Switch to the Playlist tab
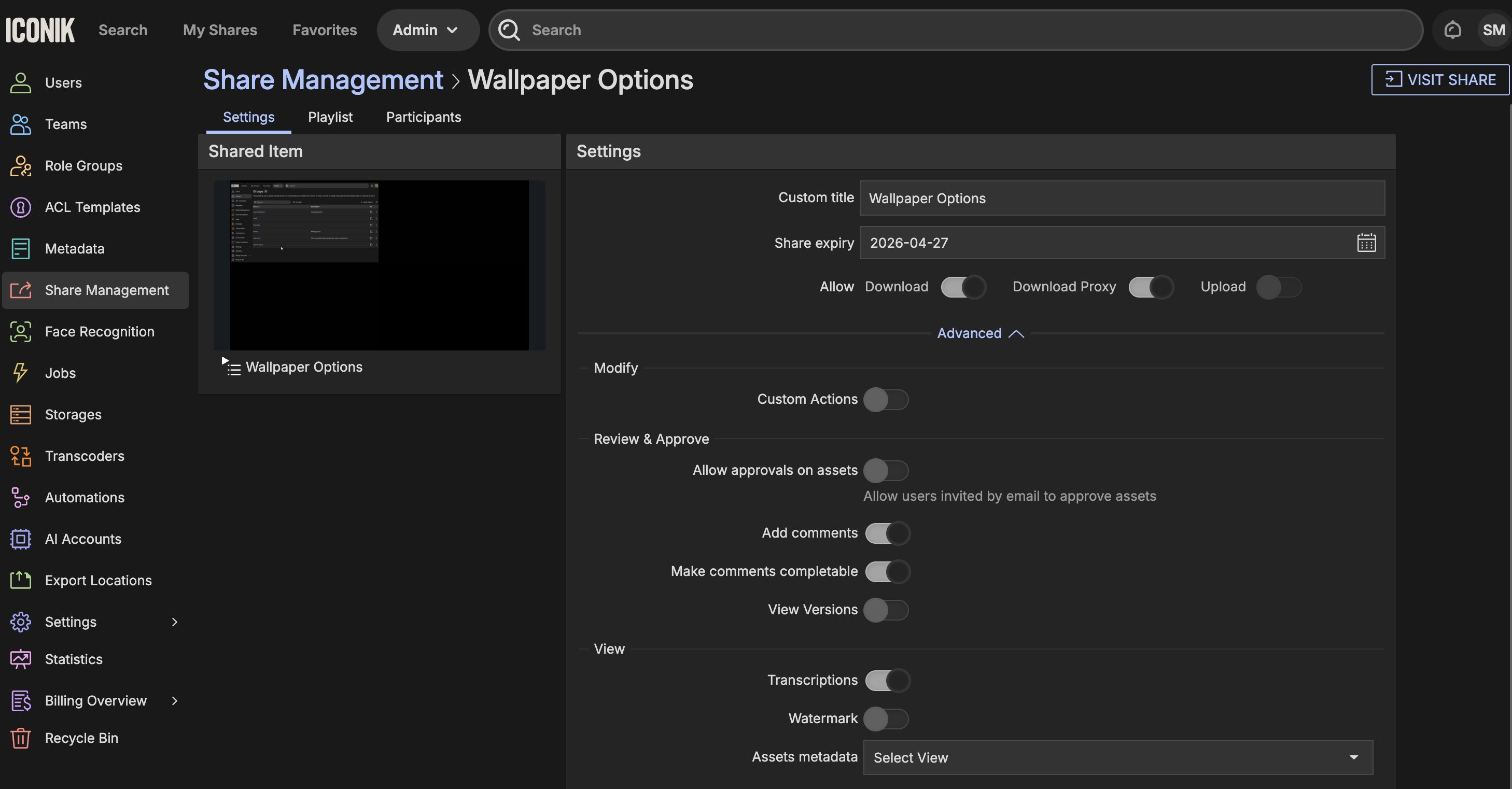The image size is (1512, 789). tap(330, 117)
